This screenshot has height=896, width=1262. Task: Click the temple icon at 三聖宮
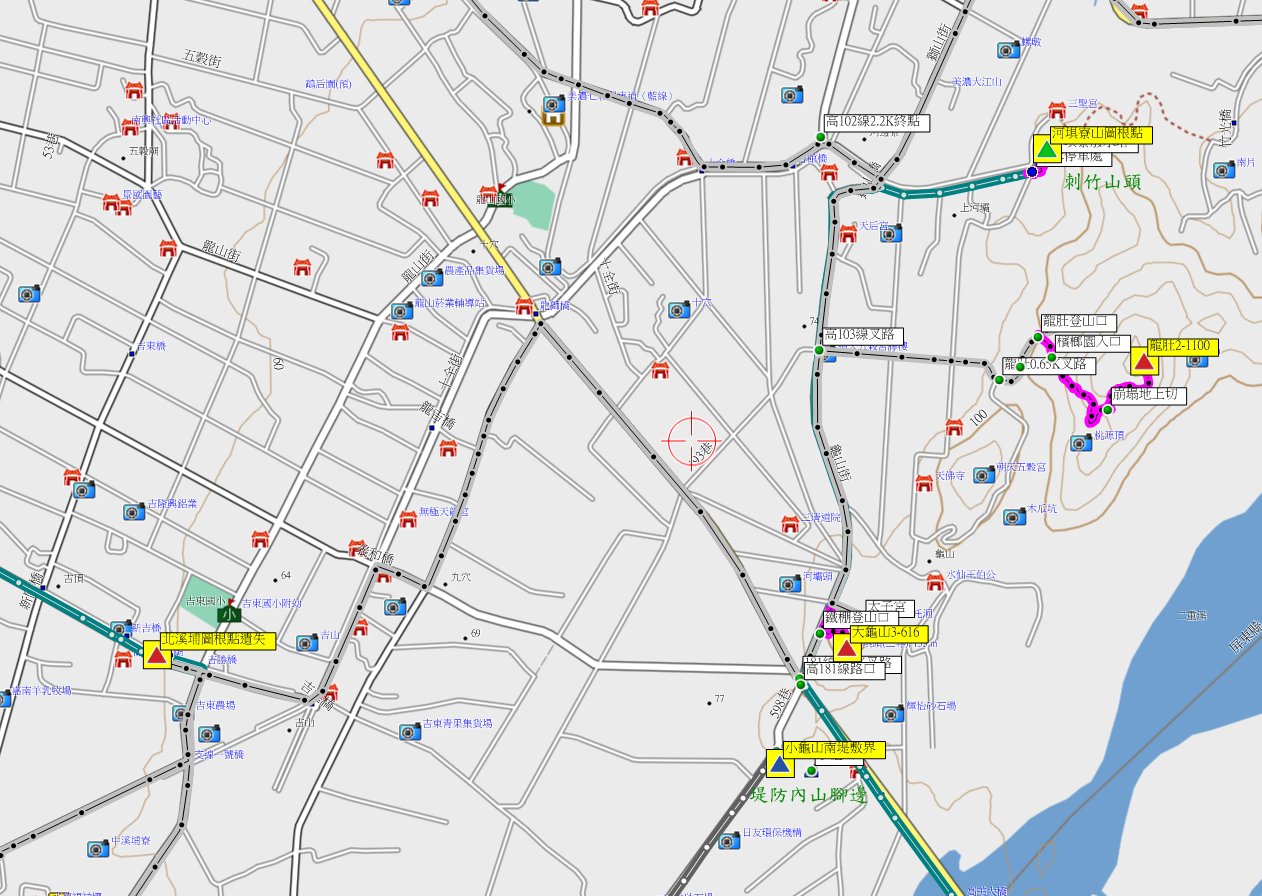[1055, 108]
